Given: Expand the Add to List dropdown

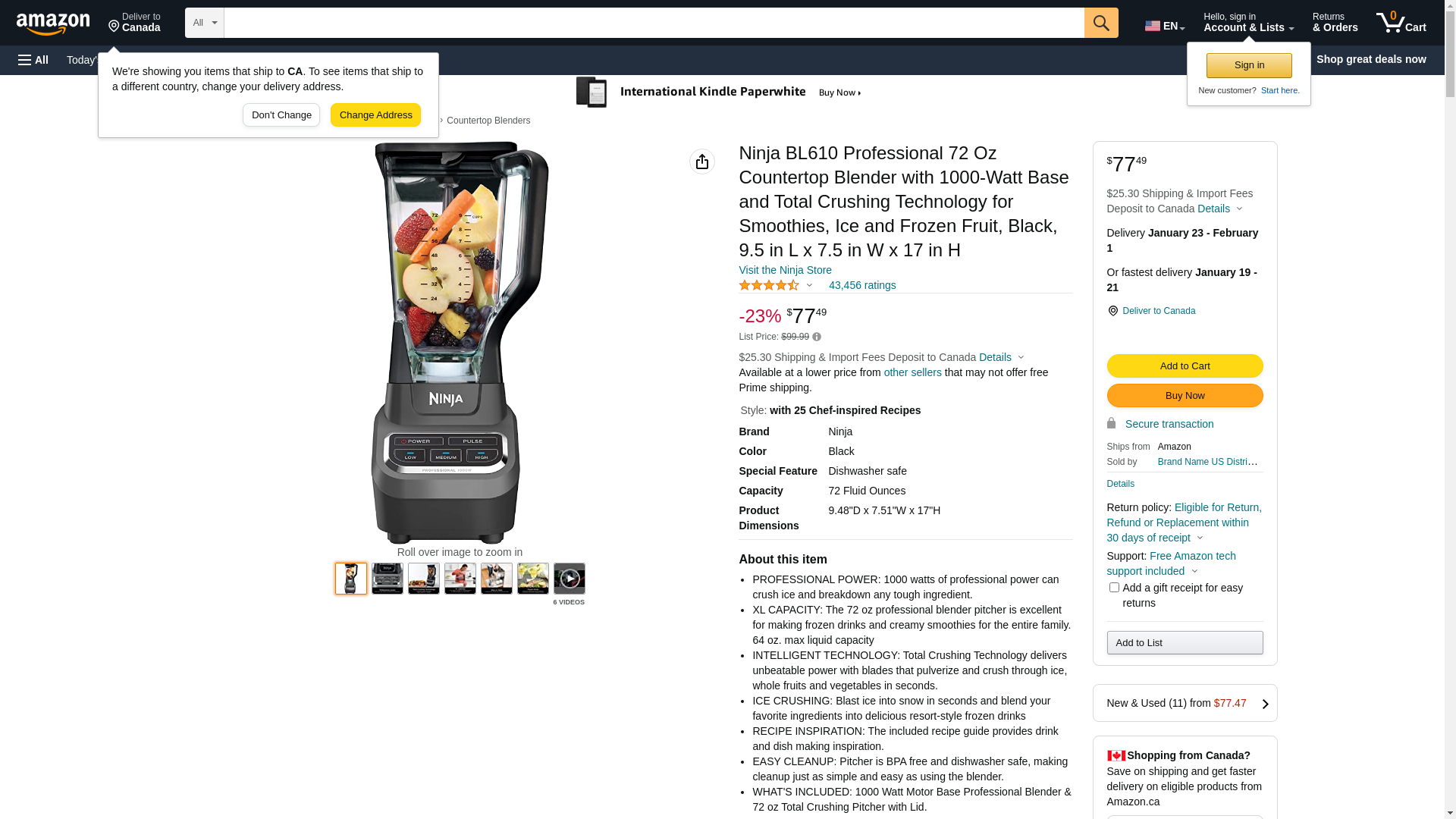Looking at the screenshot, I should tap(1185, 643).
